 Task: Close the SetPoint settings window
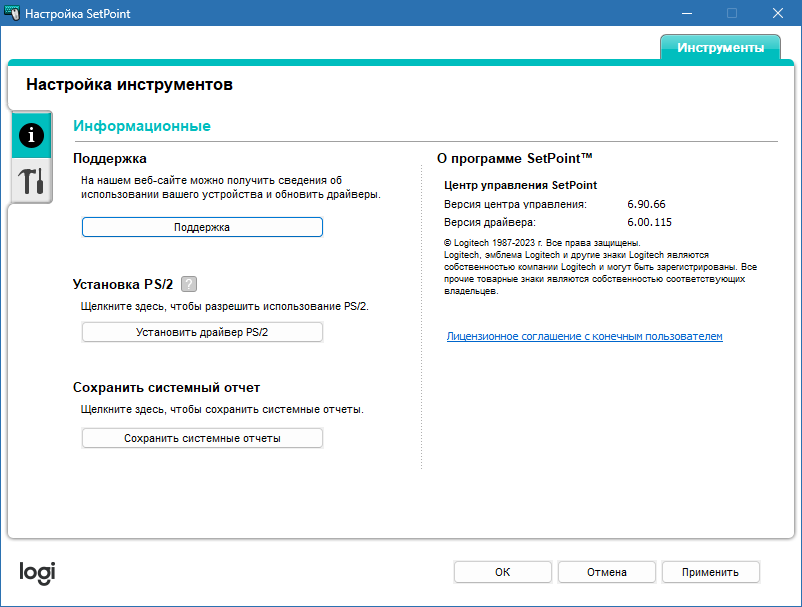click(777, 13)
